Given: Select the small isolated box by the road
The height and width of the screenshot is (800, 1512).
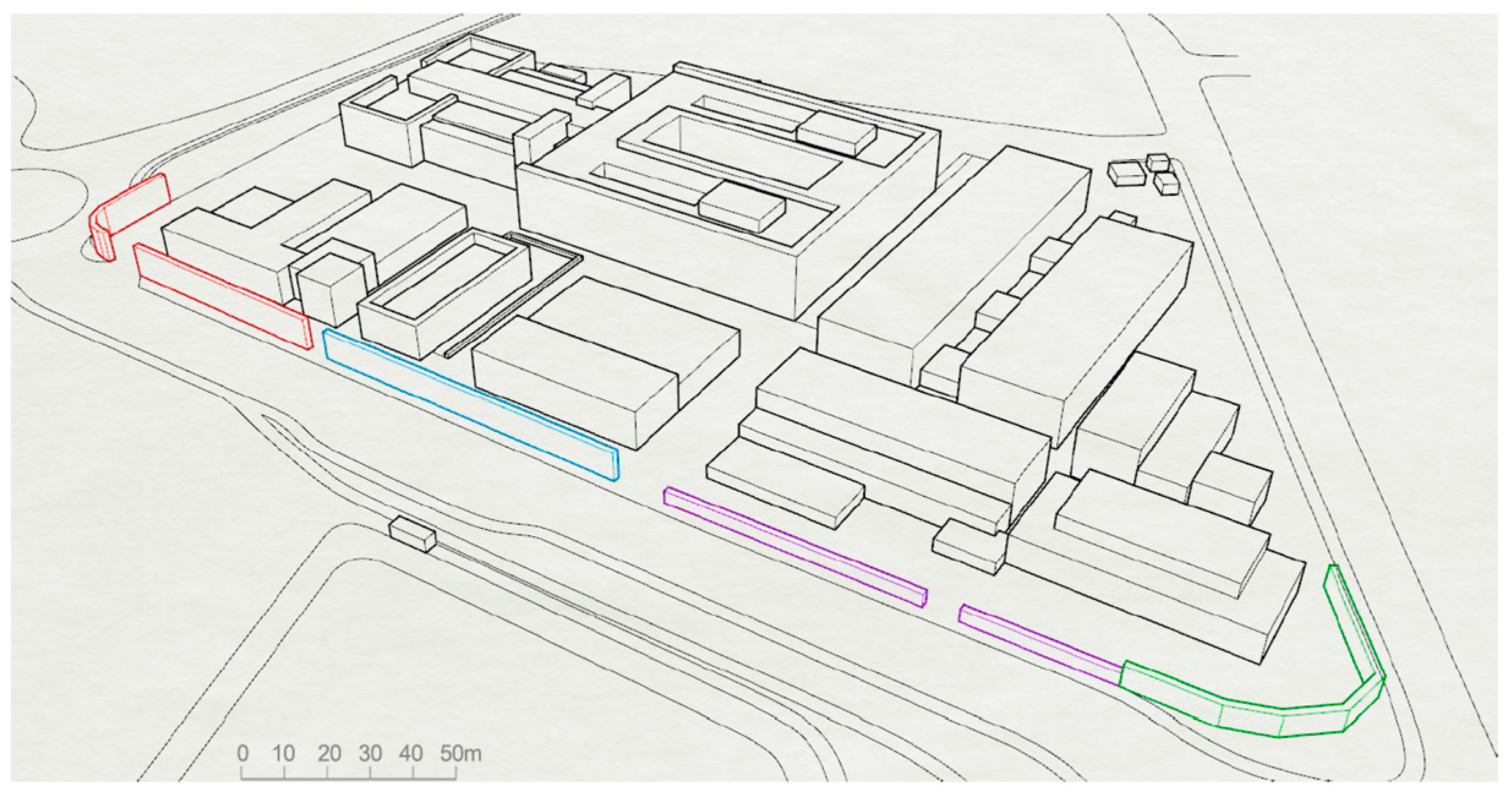Looking at the screenshot, I should 413,534.
